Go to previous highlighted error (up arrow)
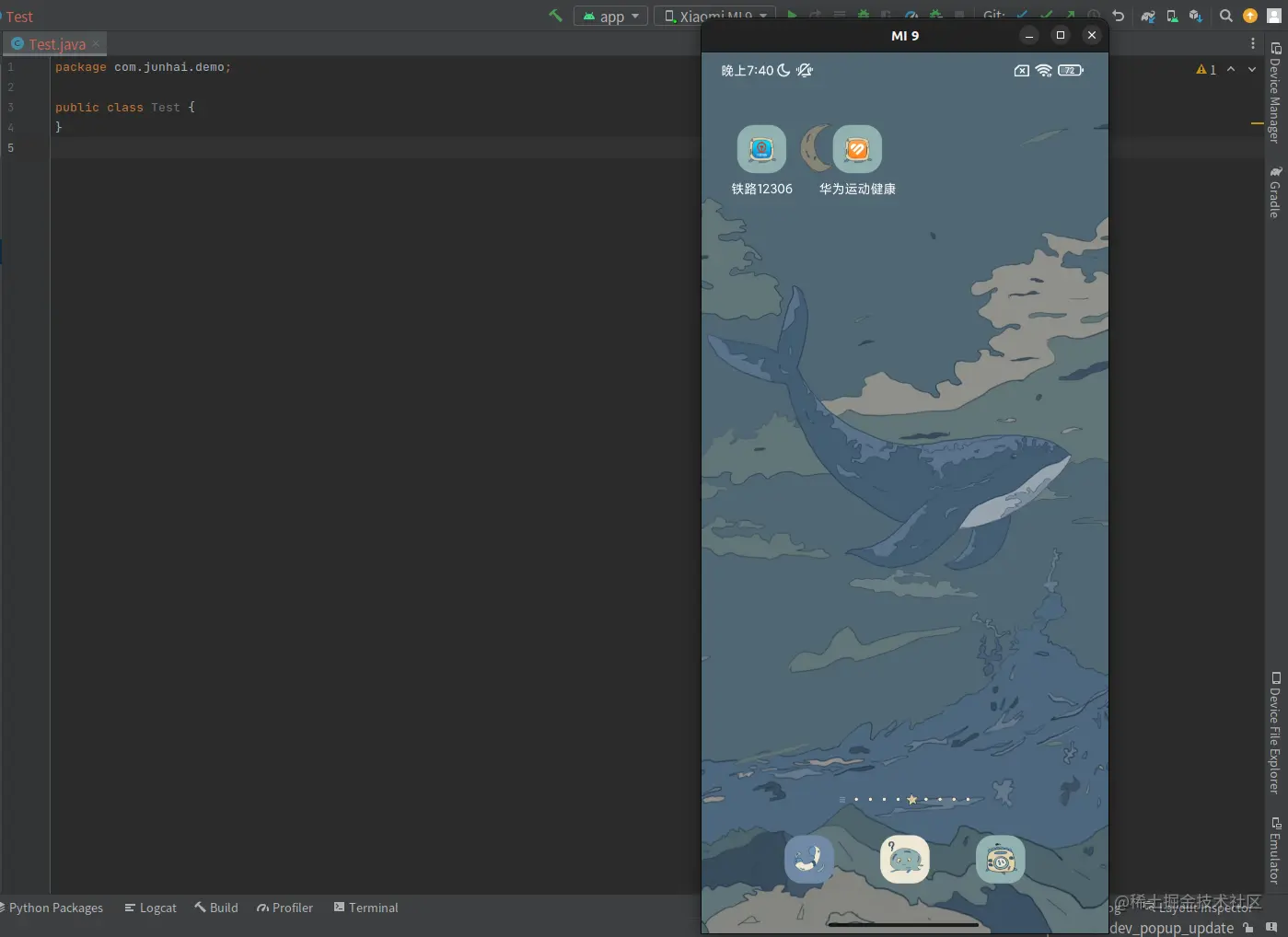 point(1231,69)
